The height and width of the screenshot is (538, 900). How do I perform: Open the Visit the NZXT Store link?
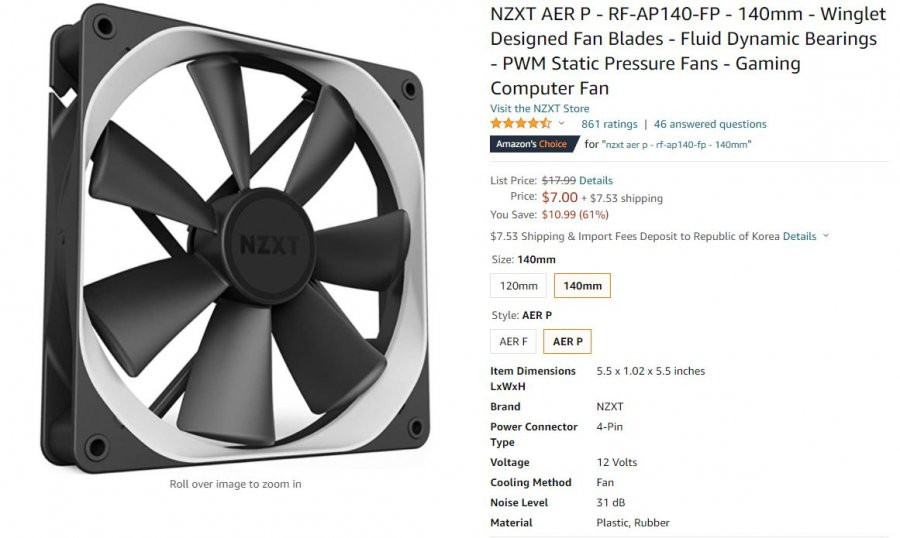[x=540, y=109]
